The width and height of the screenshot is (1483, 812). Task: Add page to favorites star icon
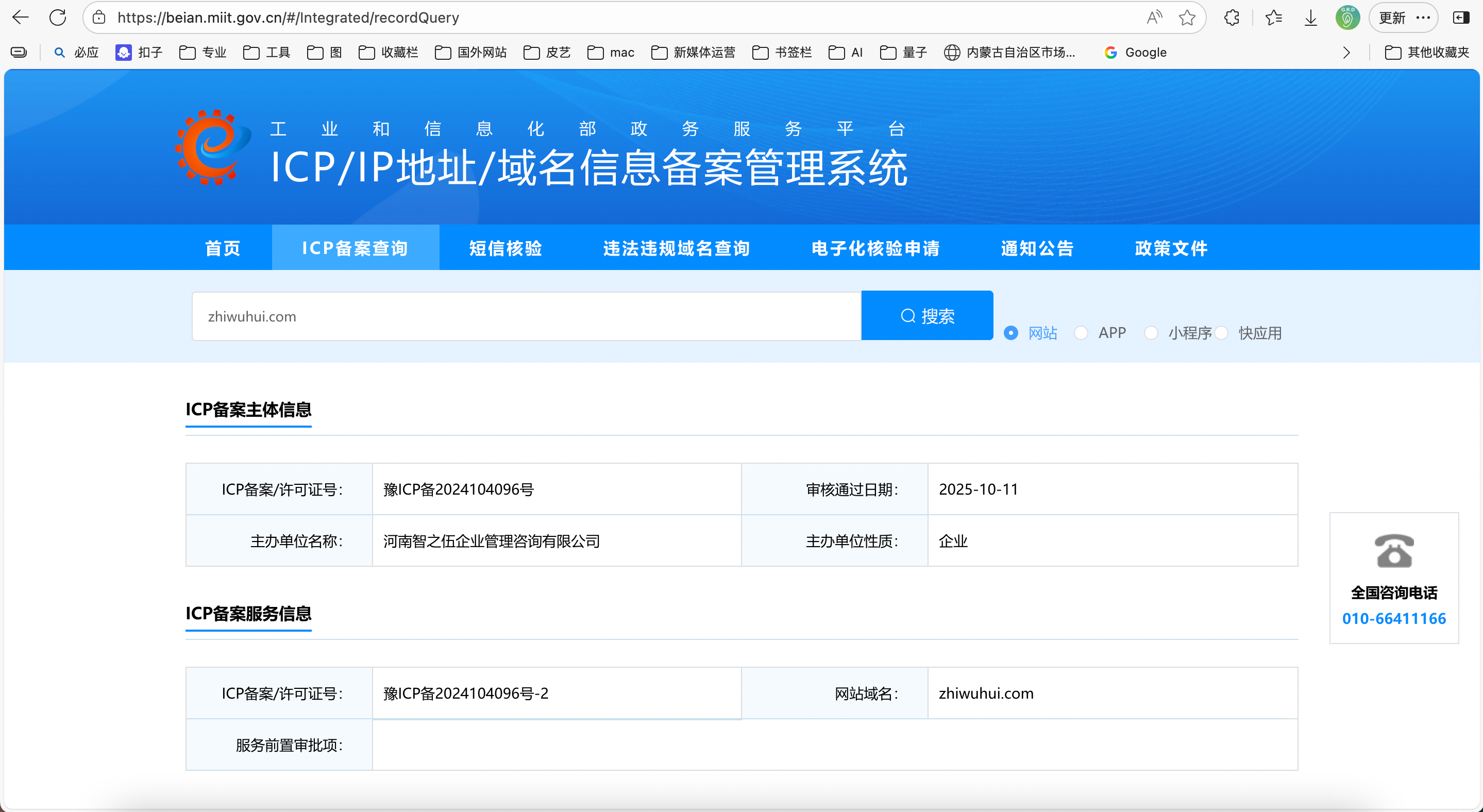(x=1187, y=18)
